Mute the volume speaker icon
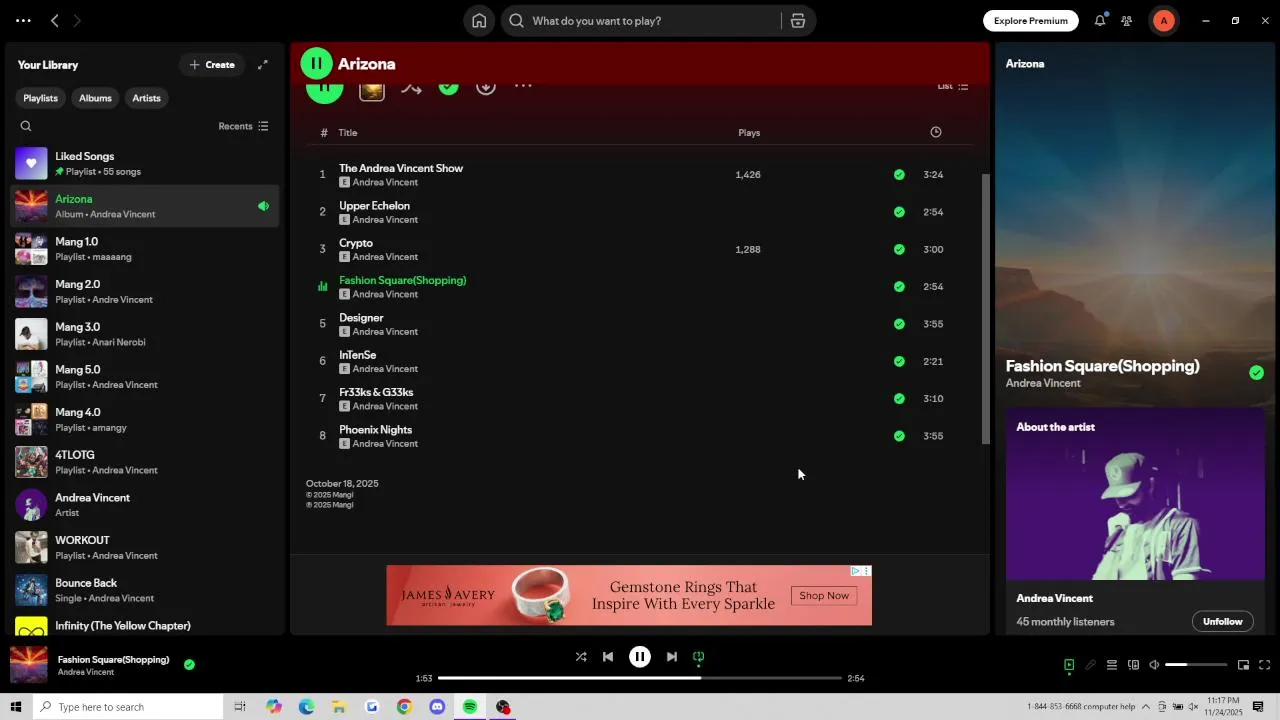The height and width of the screenshot is (720, 1280). point(1154,665)
